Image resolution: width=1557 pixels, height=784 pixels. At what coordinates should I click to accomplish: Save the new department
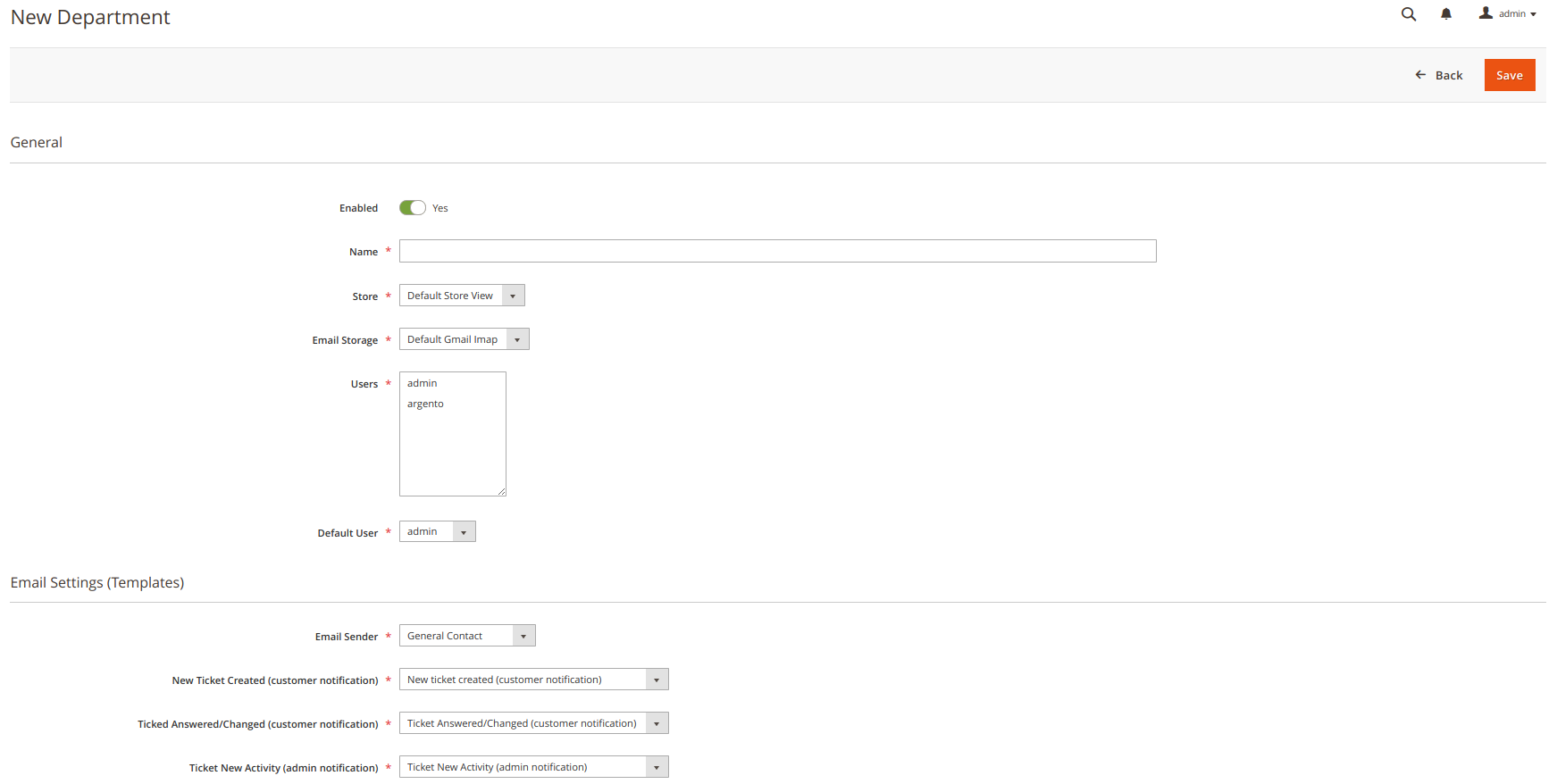(1510, 75)
